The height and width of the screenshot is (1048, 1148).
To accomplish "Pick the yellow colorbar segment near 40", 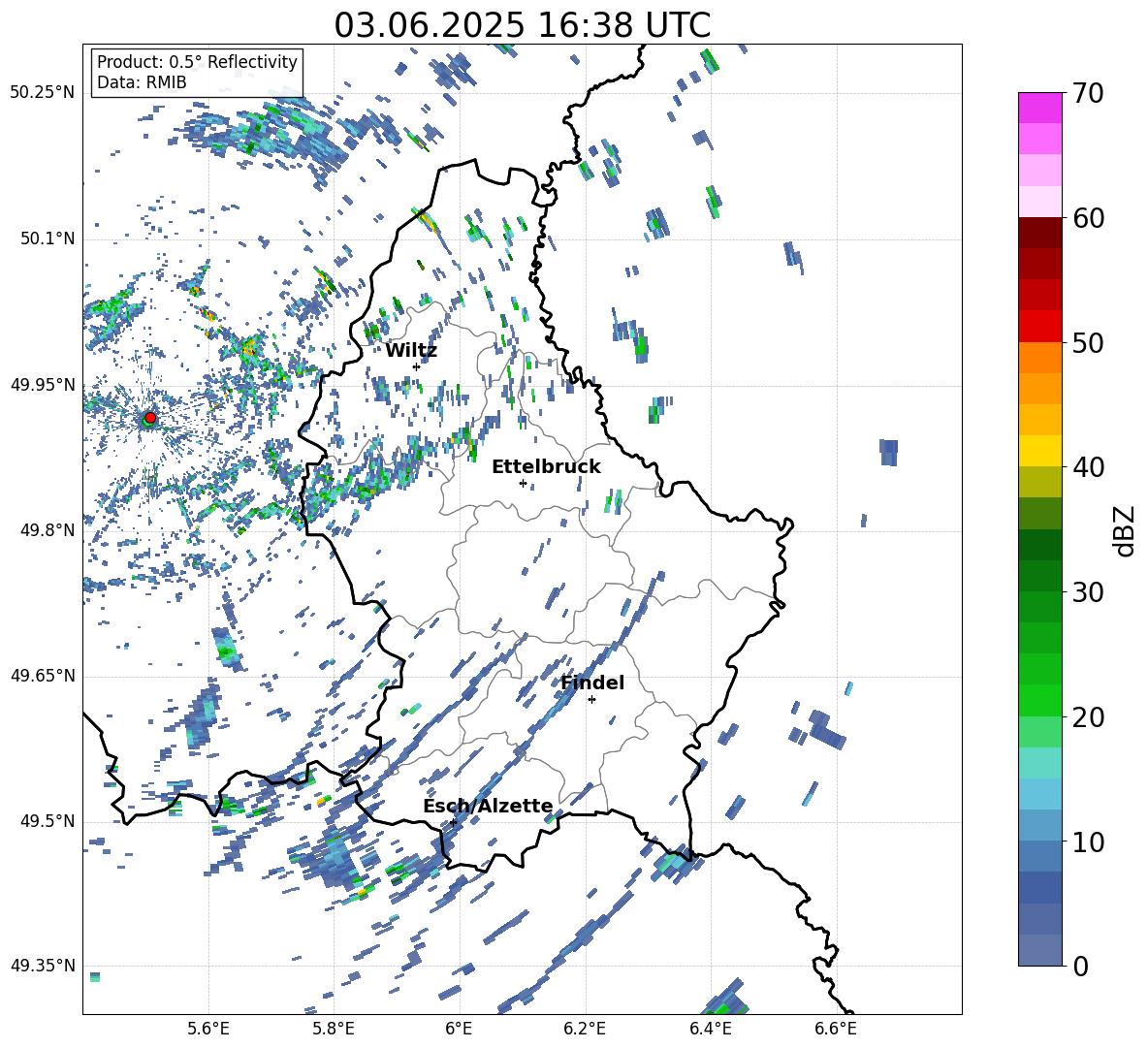I will click(1039, 451).
